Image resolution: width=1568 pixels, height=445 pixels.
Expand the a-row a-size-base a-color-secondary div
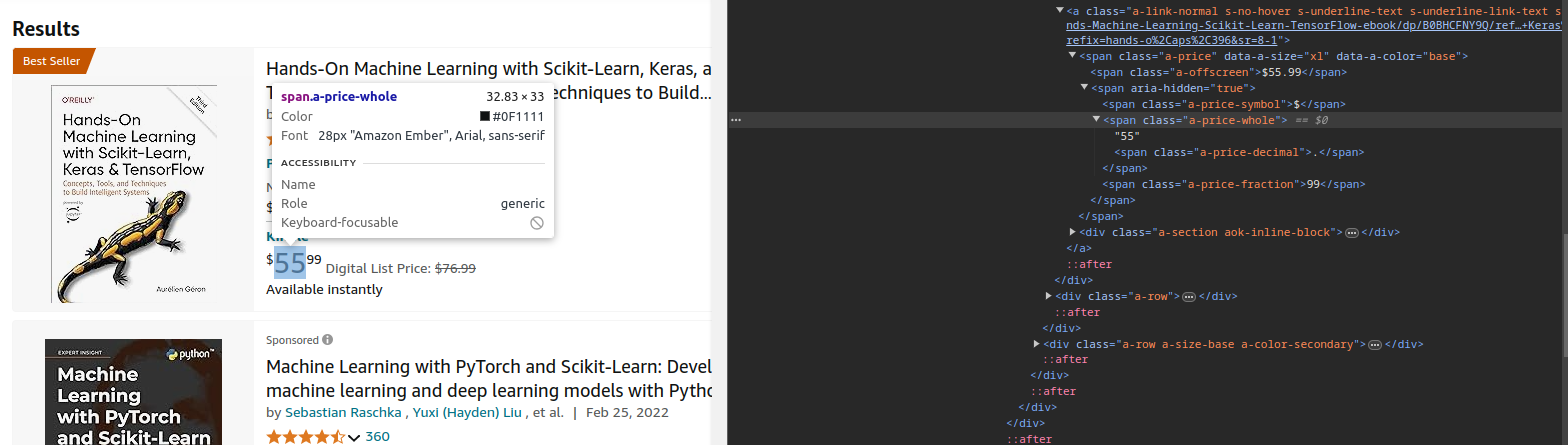pos(1037,344)
